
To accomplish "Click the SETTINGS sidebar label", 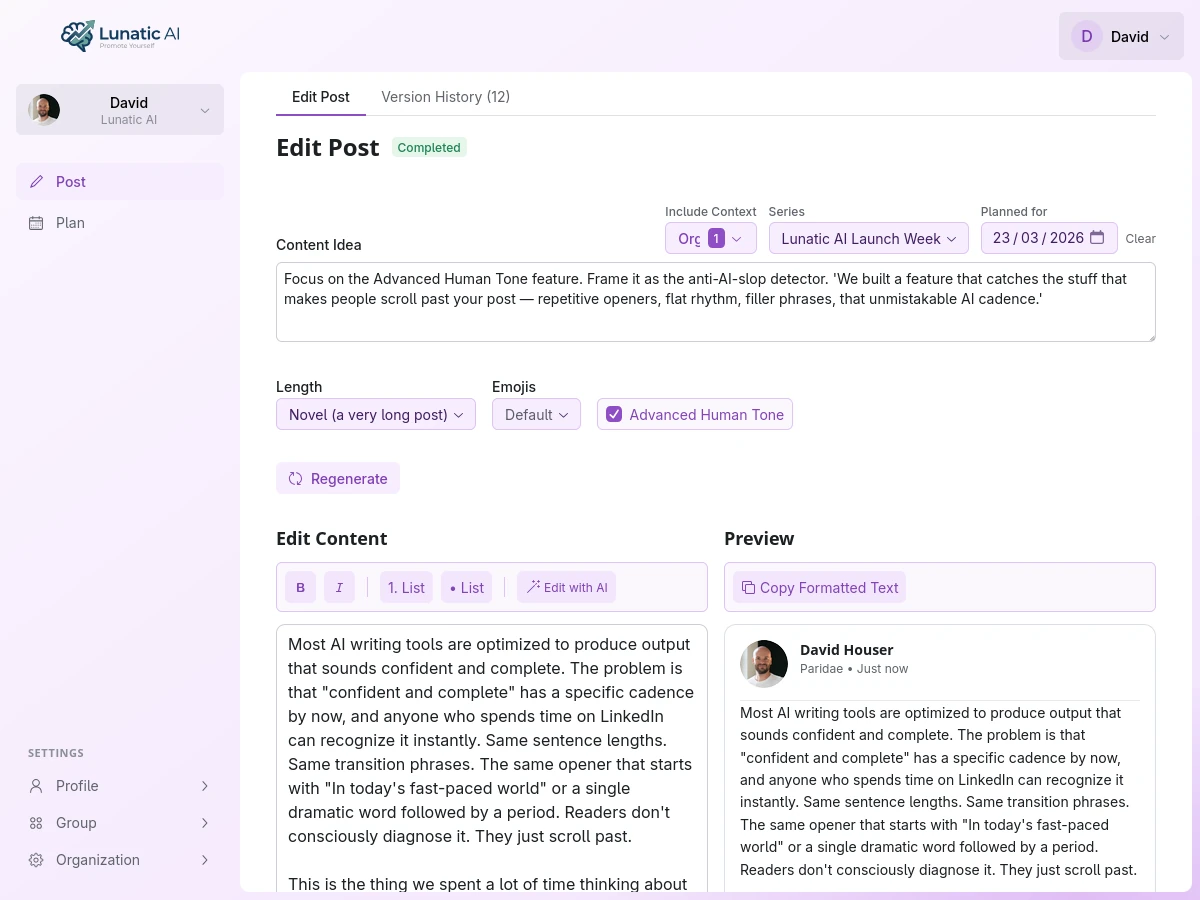I will point(56,753).
